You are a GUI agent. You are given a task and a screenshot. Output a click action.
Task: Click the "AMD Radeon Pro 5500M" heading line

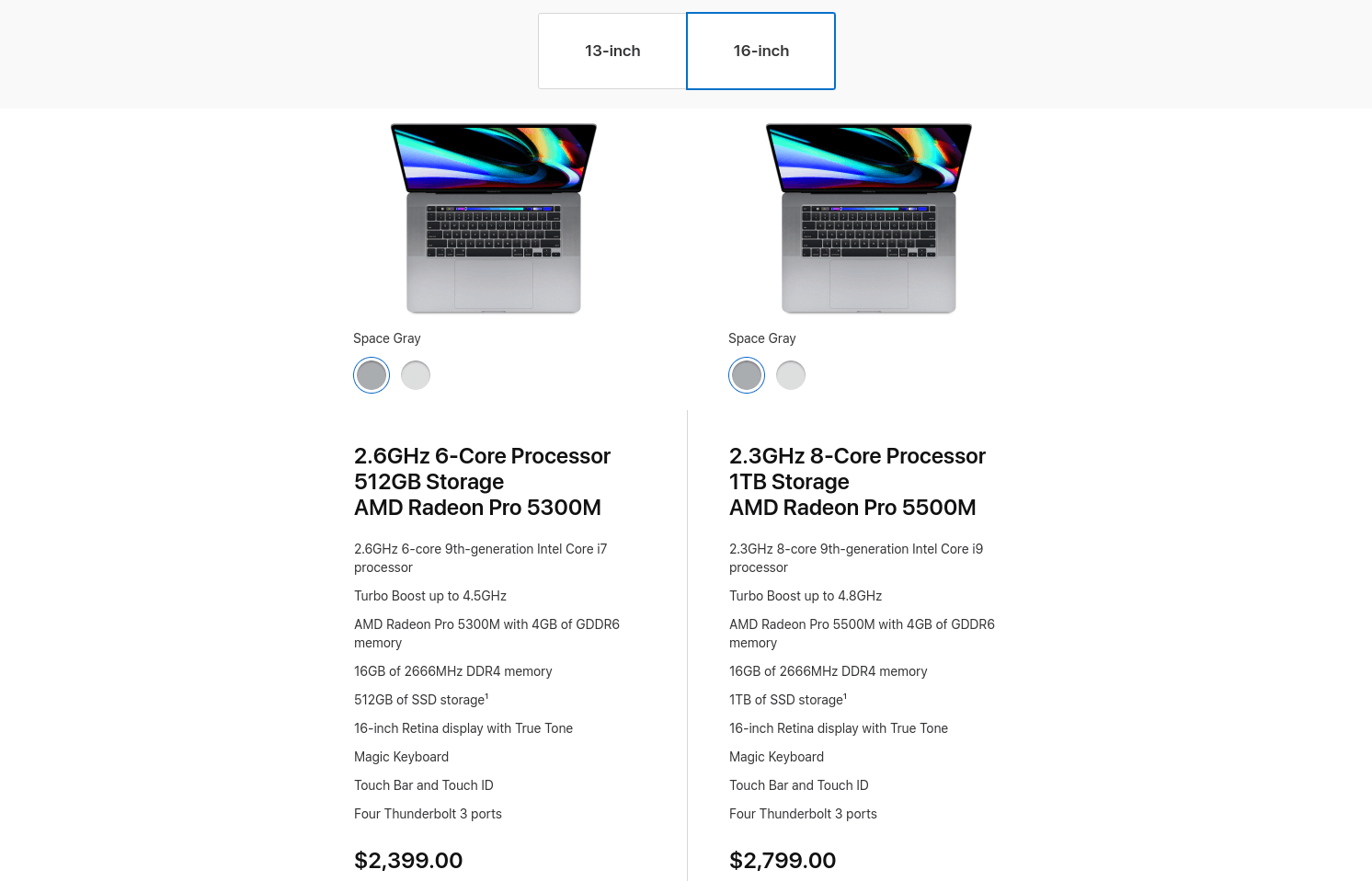(852, 508)
